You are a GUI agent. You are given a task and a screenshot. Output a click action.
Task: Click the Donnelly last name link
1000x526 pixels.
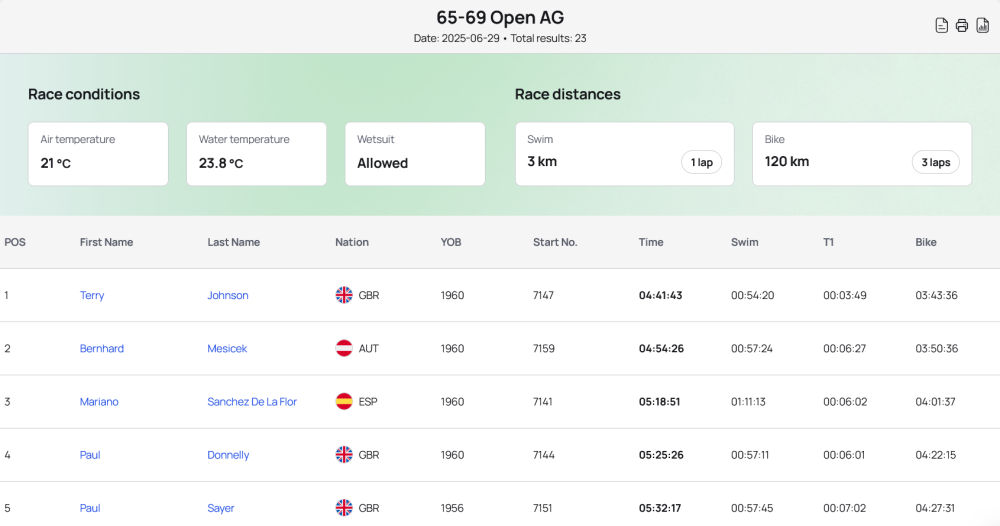point(228,455)
